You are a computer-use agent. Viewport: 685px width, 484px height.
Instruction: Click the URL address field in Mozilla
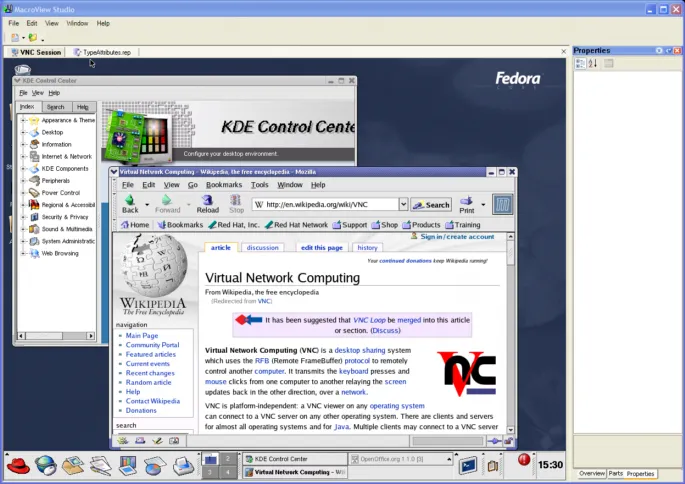click(330, 205)
